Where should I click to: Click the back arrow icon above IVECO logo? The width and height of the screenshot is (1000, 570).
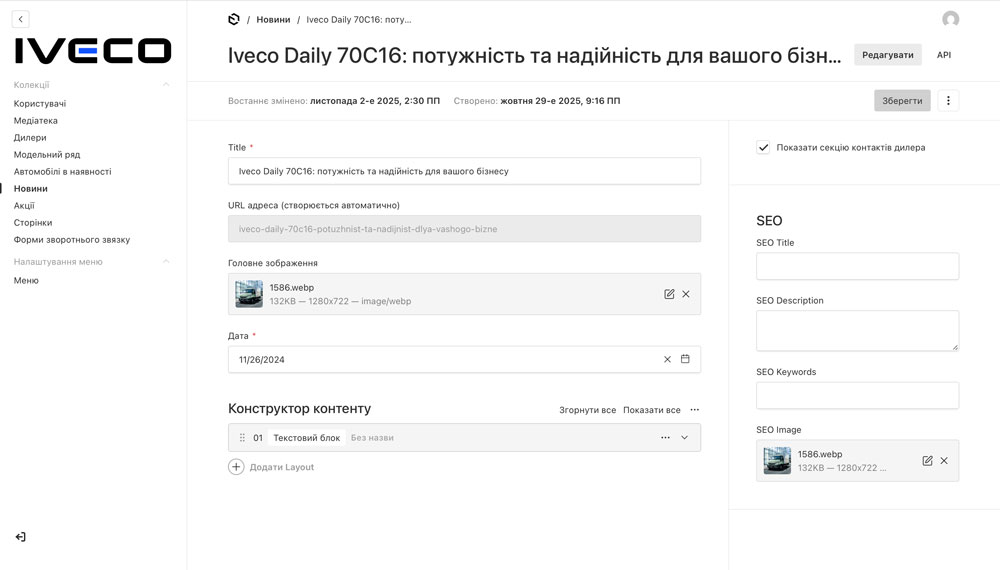pos(21,19)
